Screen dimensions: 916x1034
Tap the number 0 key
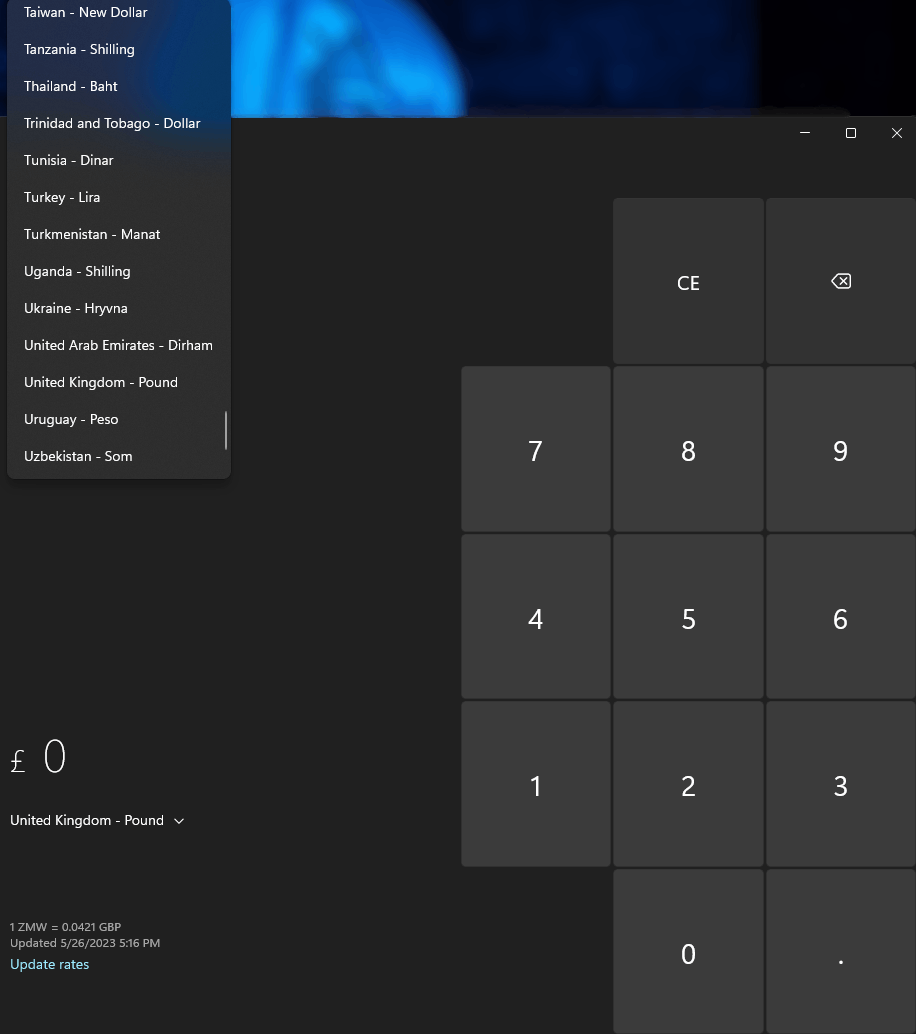tap(688, 952)
